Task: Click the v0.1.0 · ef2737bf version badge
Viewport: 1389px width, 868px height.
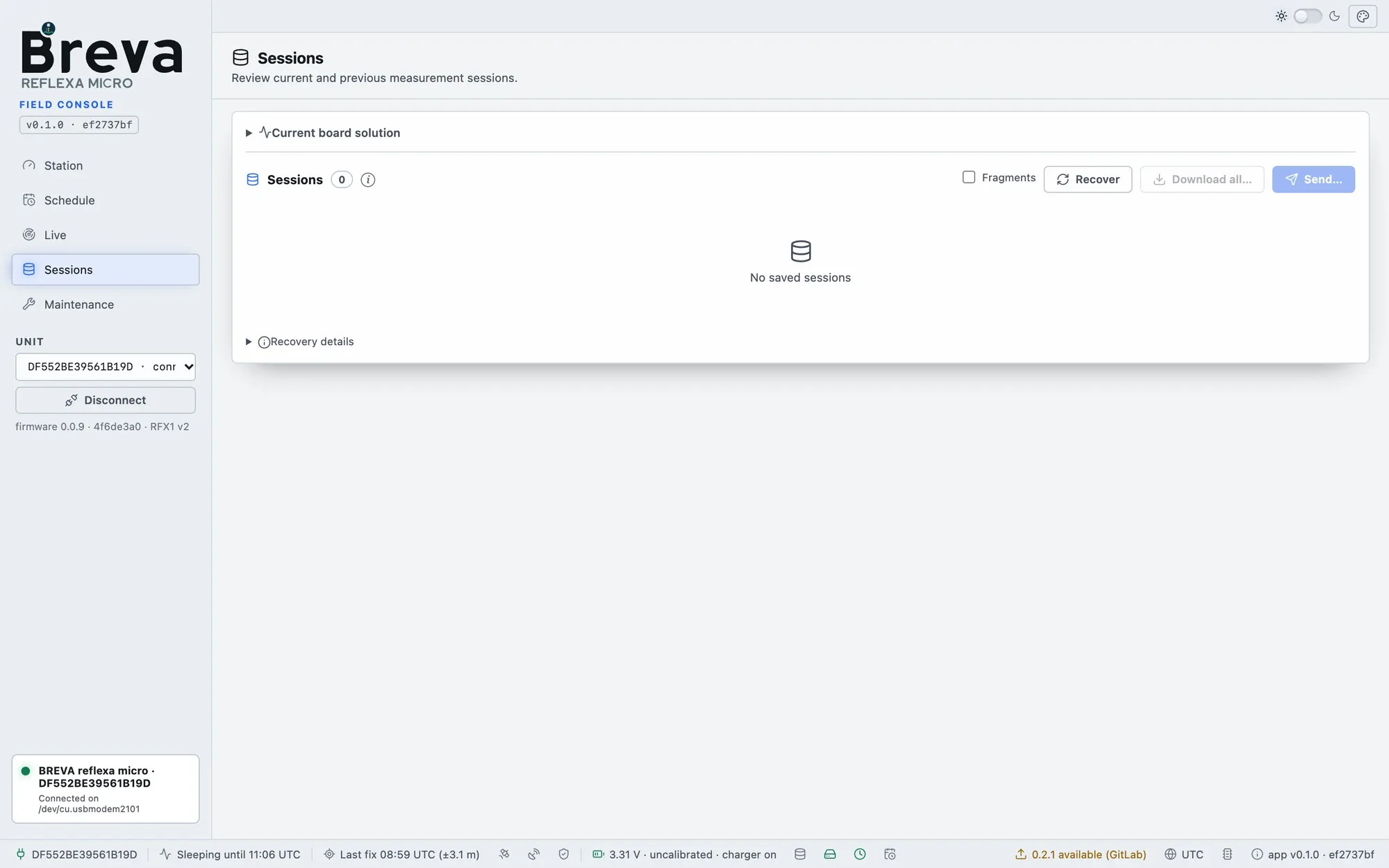Action: pos(79,125)
